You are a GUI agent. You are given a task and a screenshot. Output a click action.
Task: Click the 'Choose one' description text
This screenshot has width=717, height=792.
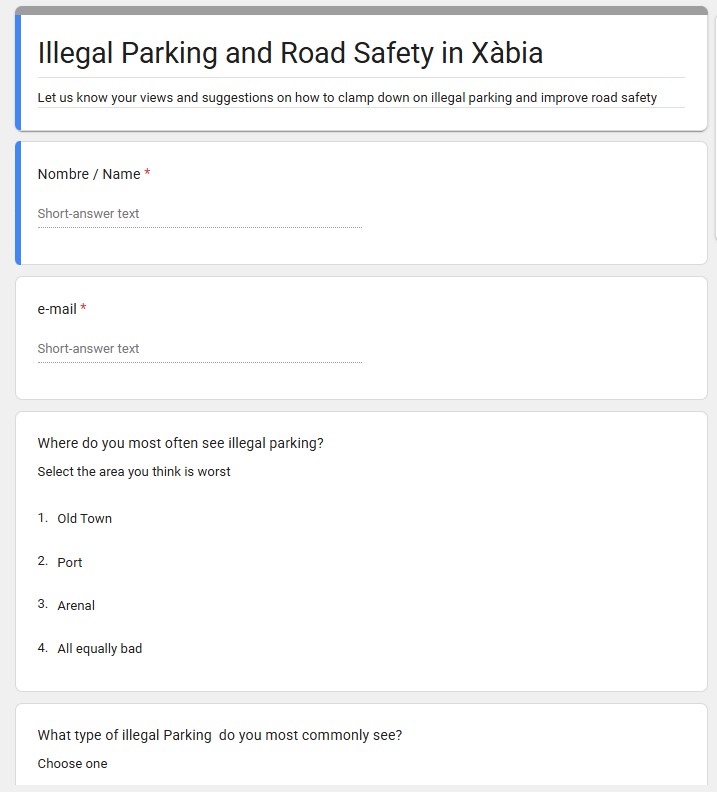point(72,764)
